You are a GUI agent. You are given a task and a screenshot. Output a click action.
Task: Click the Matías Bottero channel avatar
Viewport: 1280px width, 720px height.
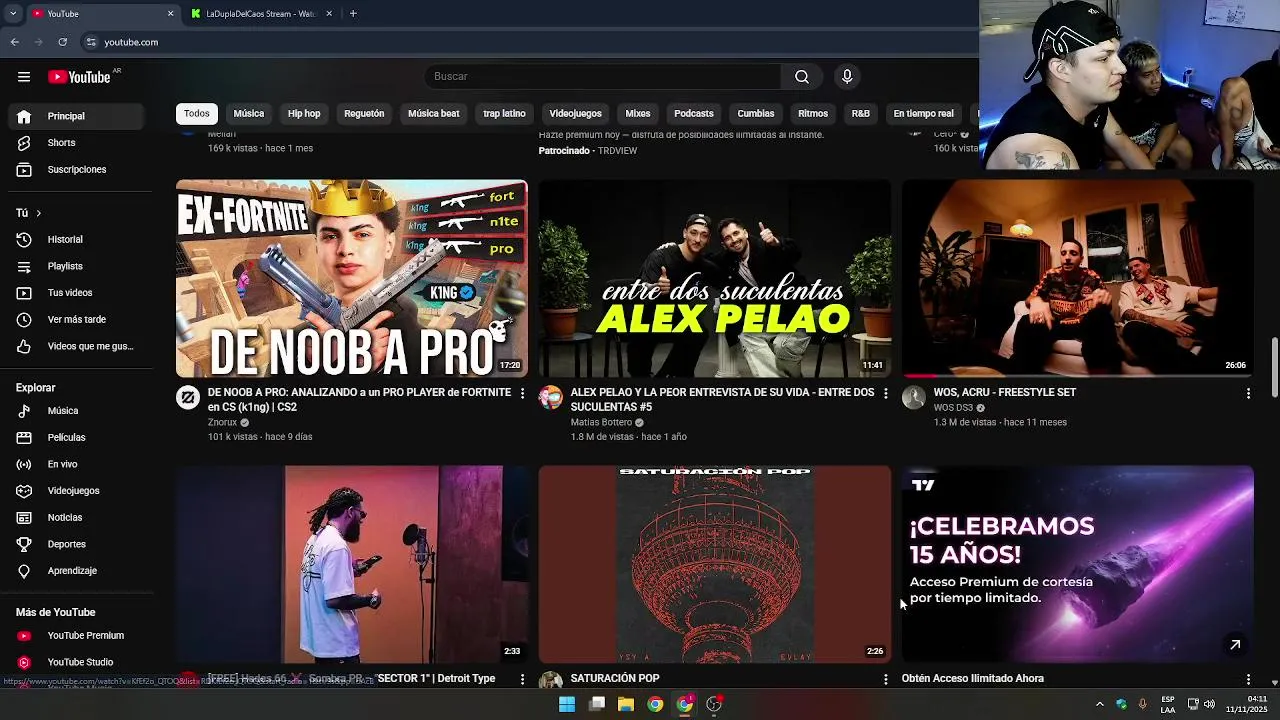pyautogui.click(x=551, y=398)
